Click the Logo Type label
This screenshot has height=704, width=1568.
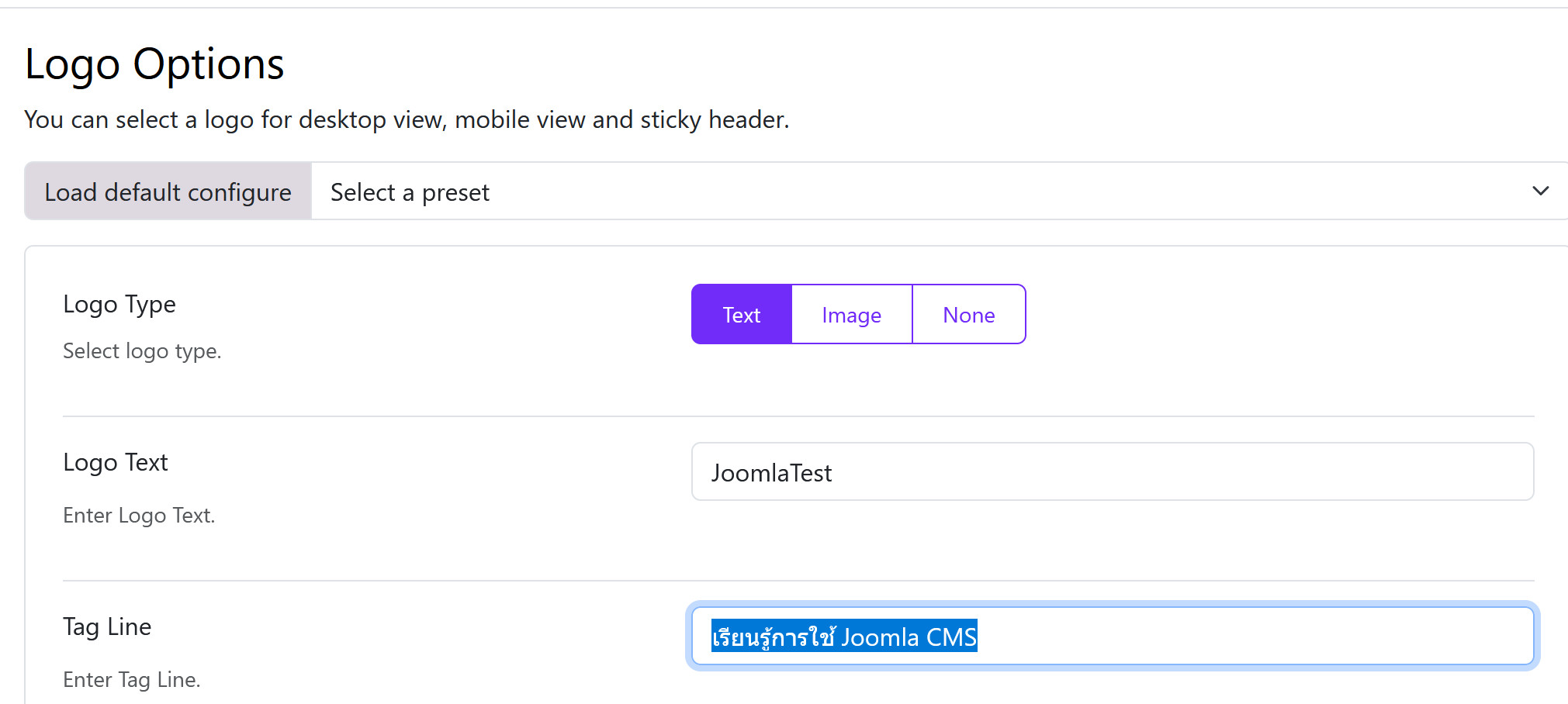[x=119, y=304]
